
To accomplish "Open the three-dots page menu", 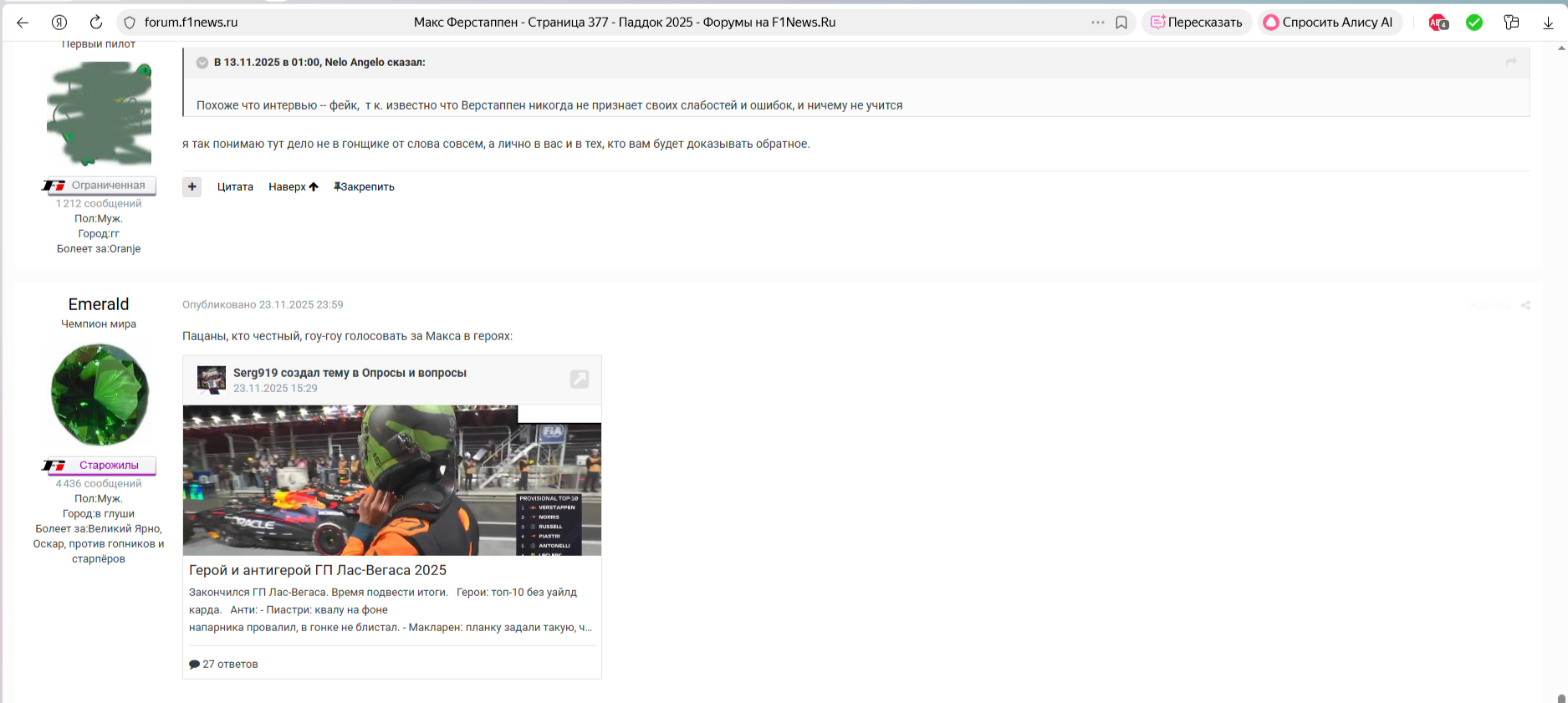I will [x=1097, y=23].
